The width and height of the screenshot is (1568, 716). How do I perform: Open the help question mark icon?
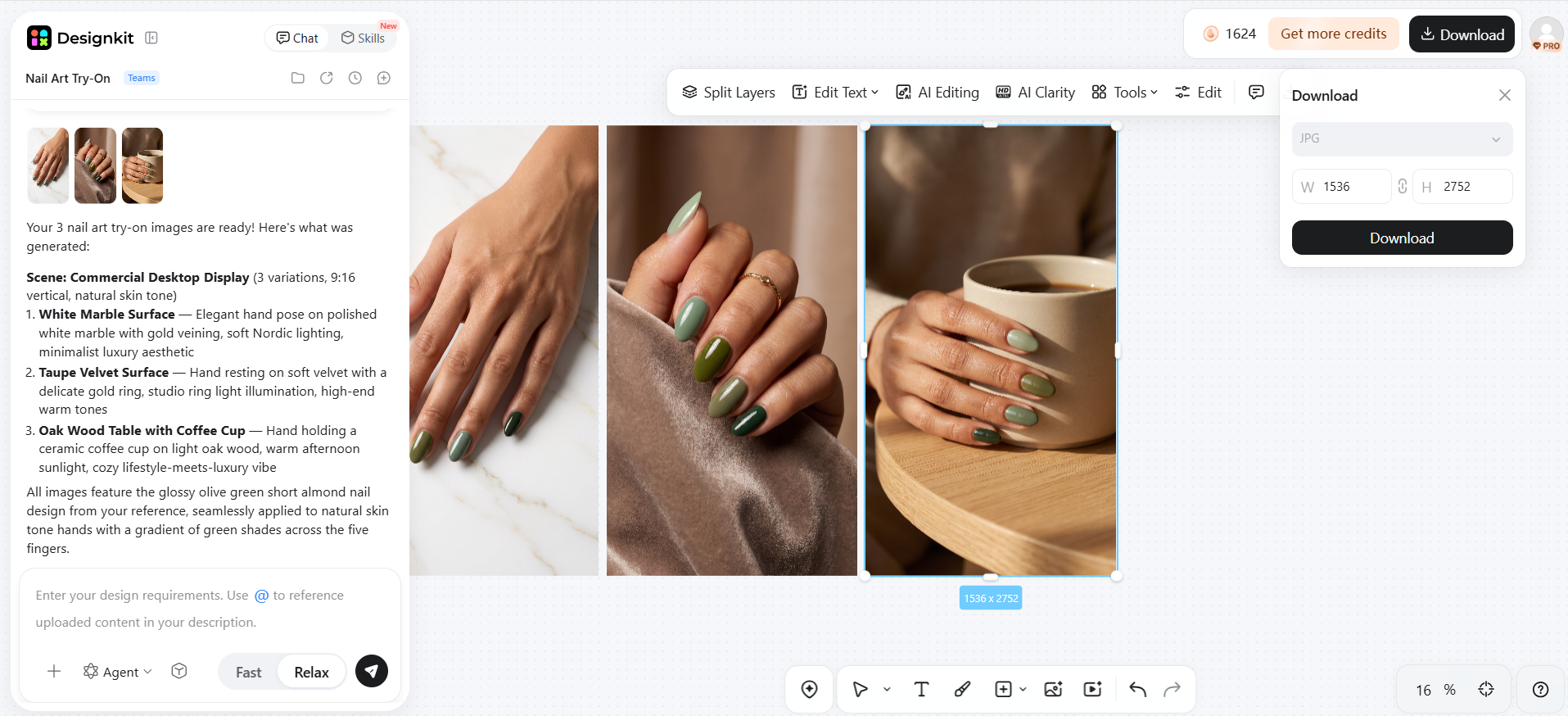(1540, 689)
